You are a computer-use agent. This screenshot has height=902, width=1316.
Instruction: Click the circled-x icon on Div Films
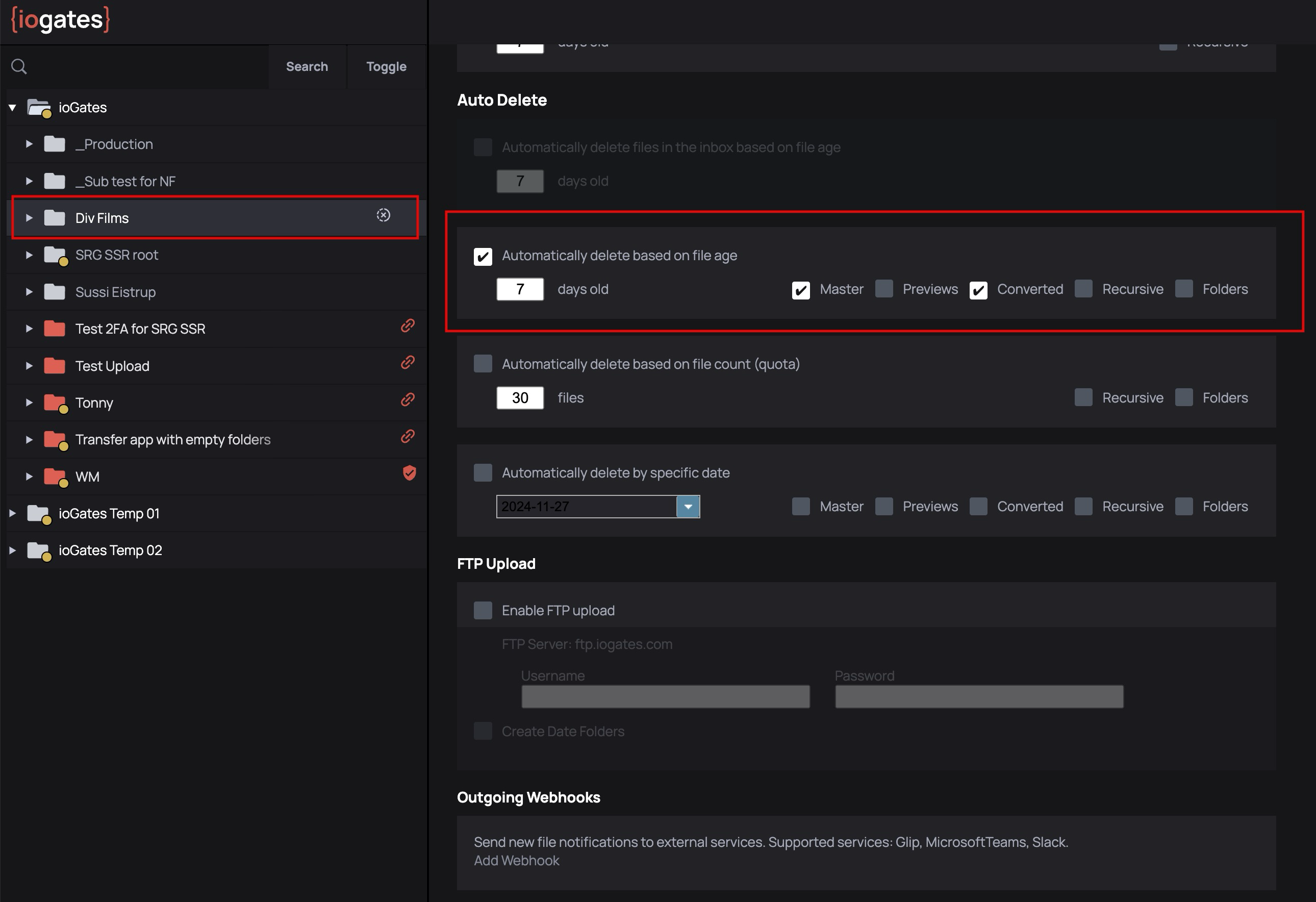tap(384, 215)
